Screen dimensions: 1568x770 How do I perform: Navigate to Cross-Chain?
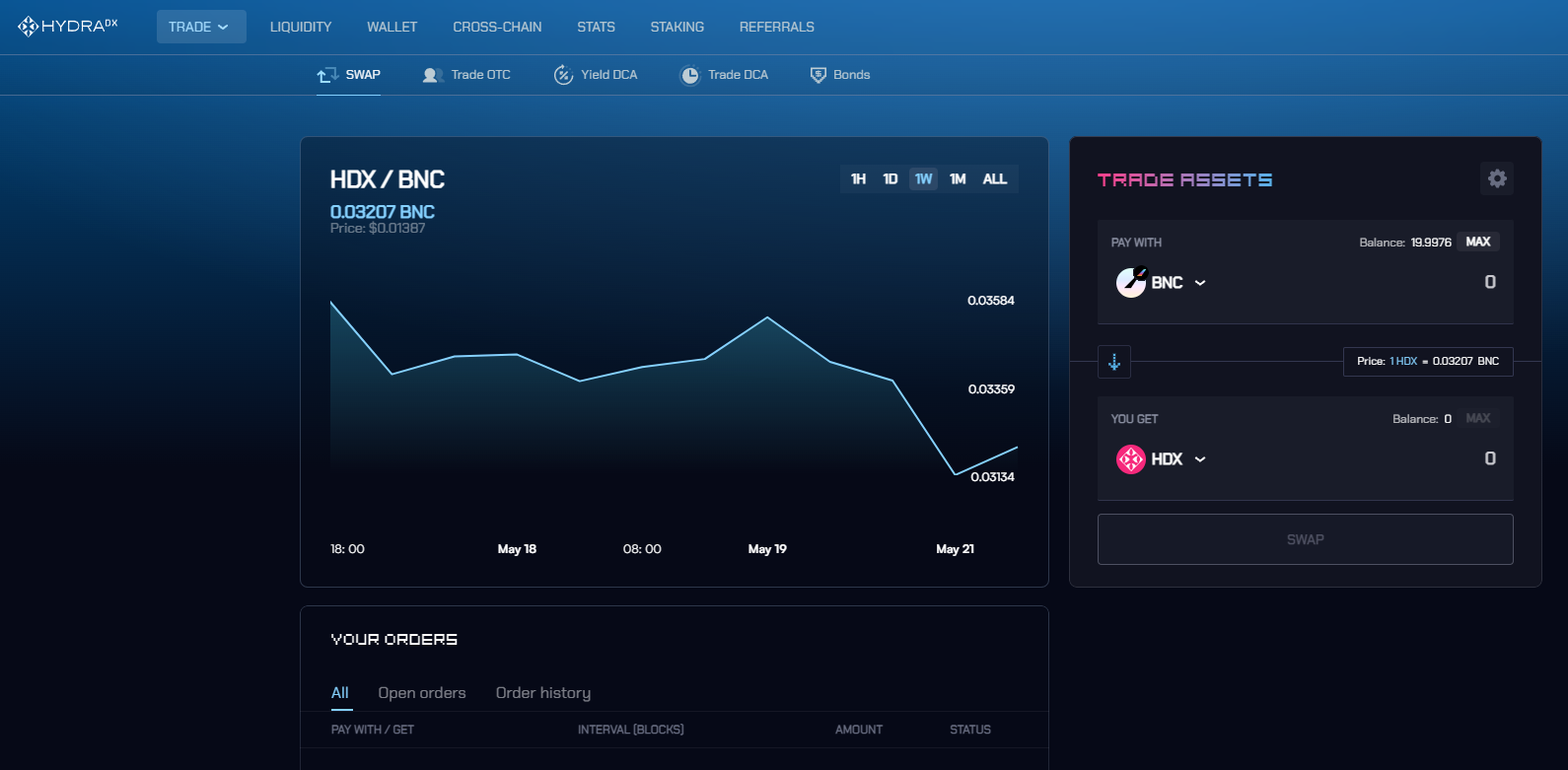[497, 27]
